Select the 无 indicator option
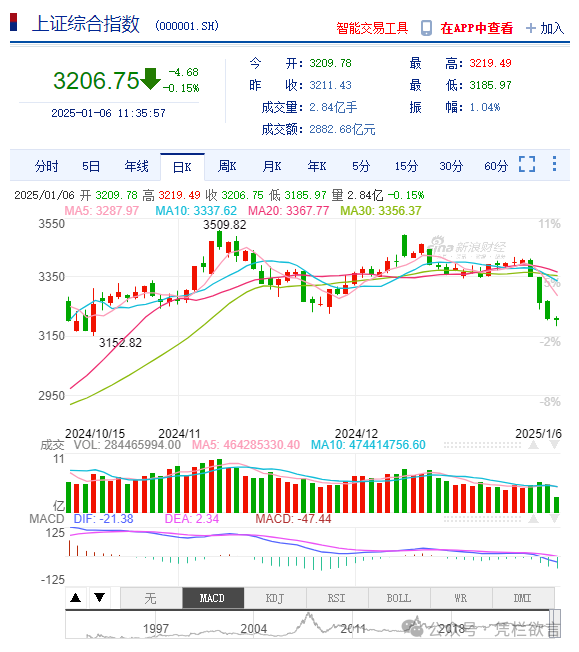The height and width of the screenshot is (652, 579). 151,598
